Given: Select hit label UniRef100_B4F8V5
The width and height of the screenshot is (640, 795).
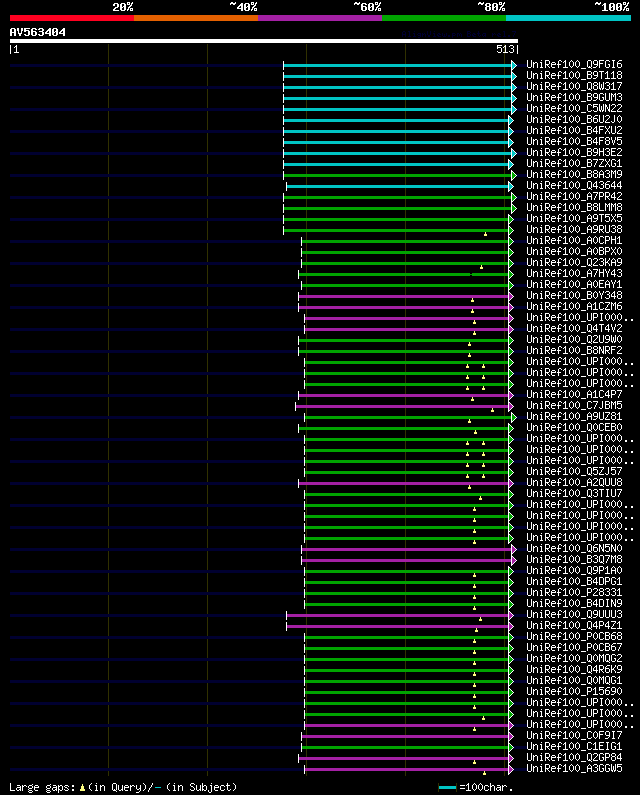Looking at the screenshot, I should point(574,141).
